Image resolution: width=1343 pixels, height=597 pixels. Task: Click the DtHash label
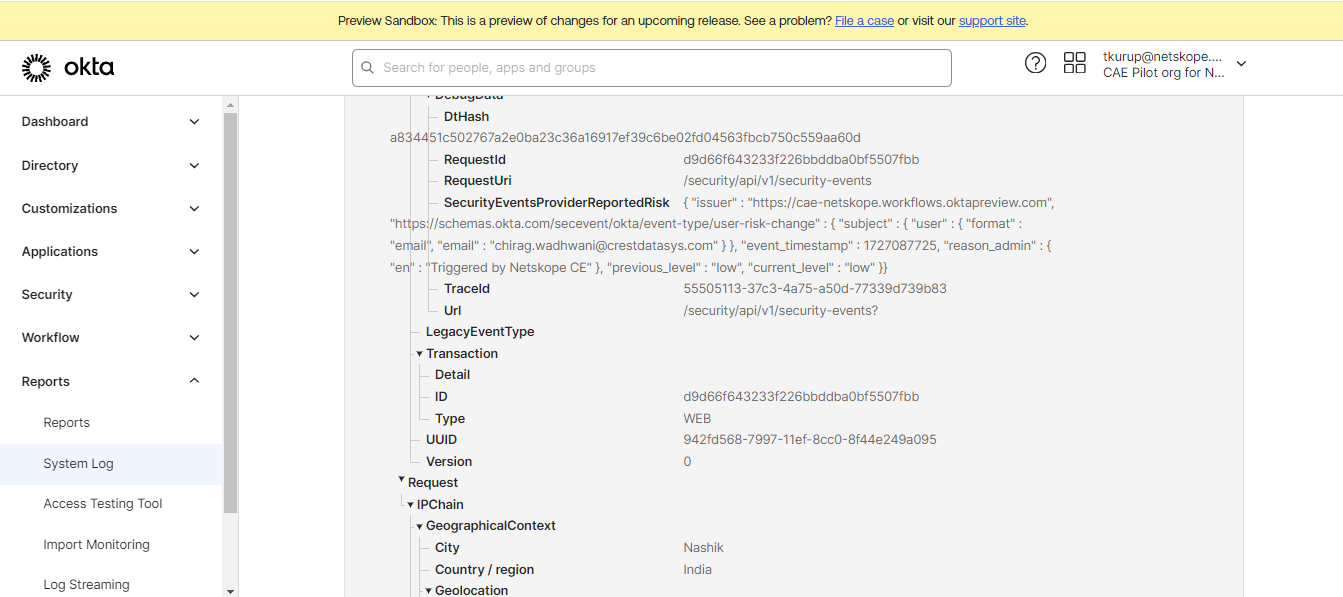point(466,117)
